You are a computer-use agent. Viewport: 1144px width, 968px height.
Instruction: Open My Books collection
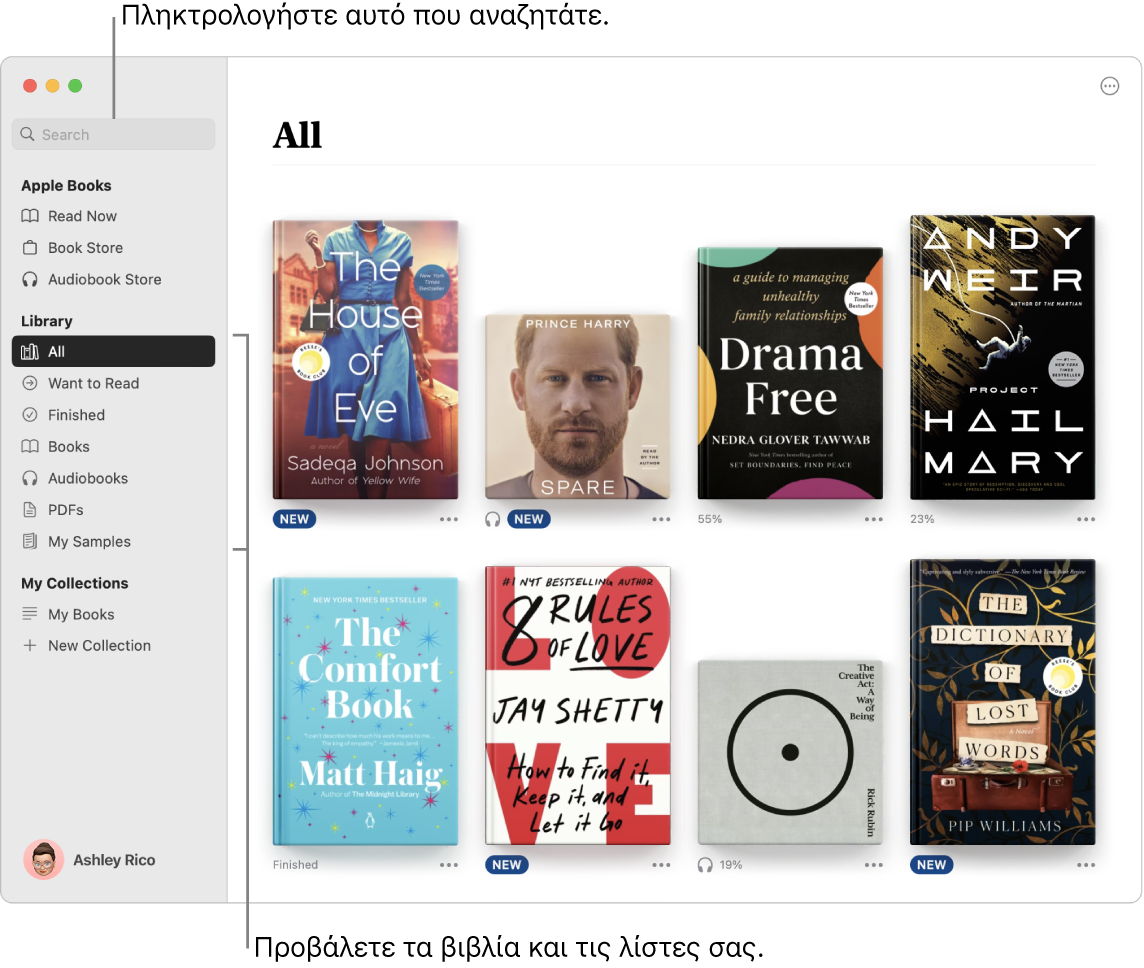[x=113, y=614]
